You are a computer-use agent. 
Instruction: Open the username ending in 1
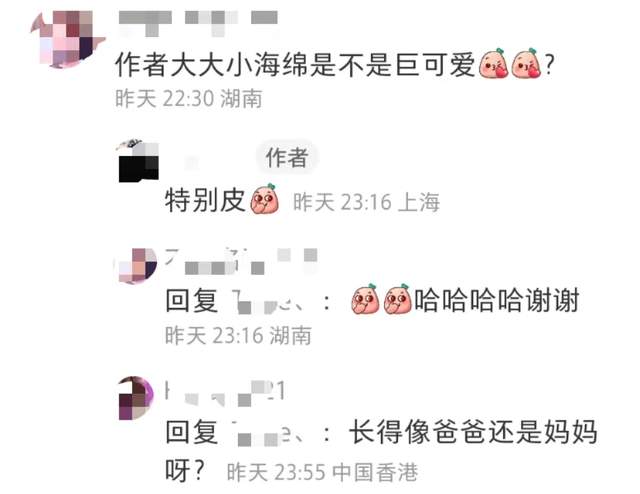click(x=225, y=393)
